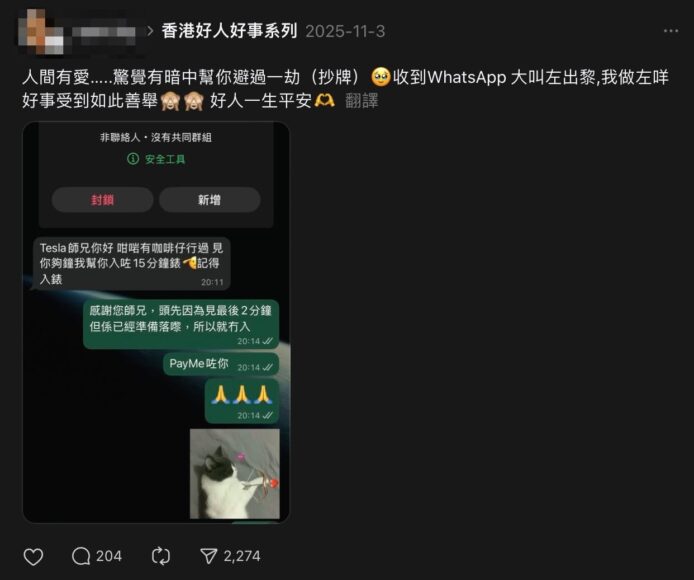The height and width of the screenshot is (580, 694).
Task: Open the 安全工具 safety tools link
Action: [165, 159]
